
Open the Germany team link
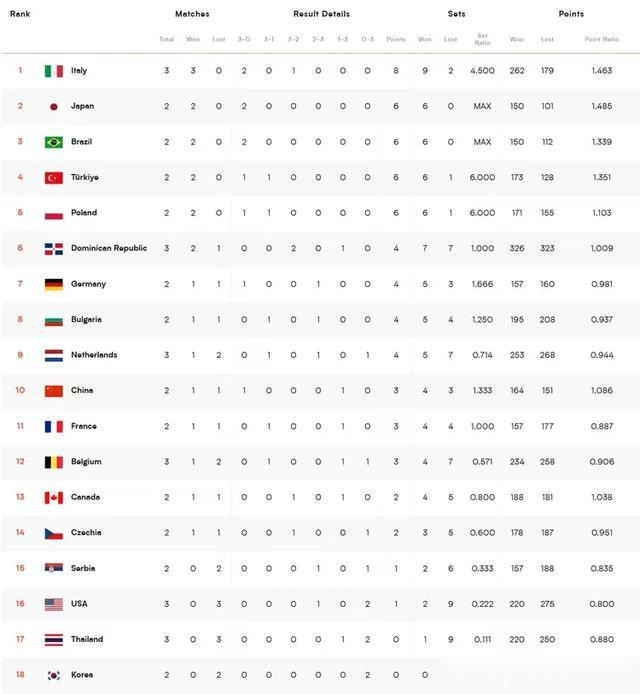[x=88, y=284]
